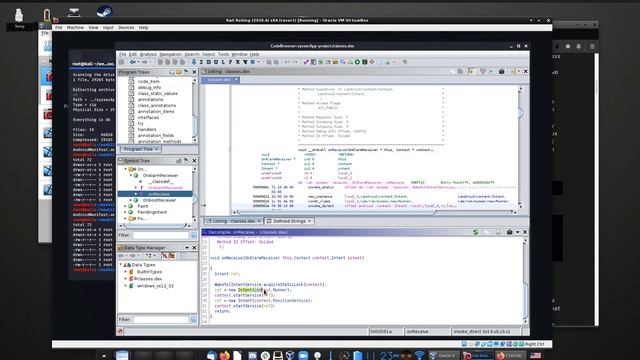Click the Save icon in Ghidra toolbar
This screenshot has width=640, height=360.
click(121, 62)
